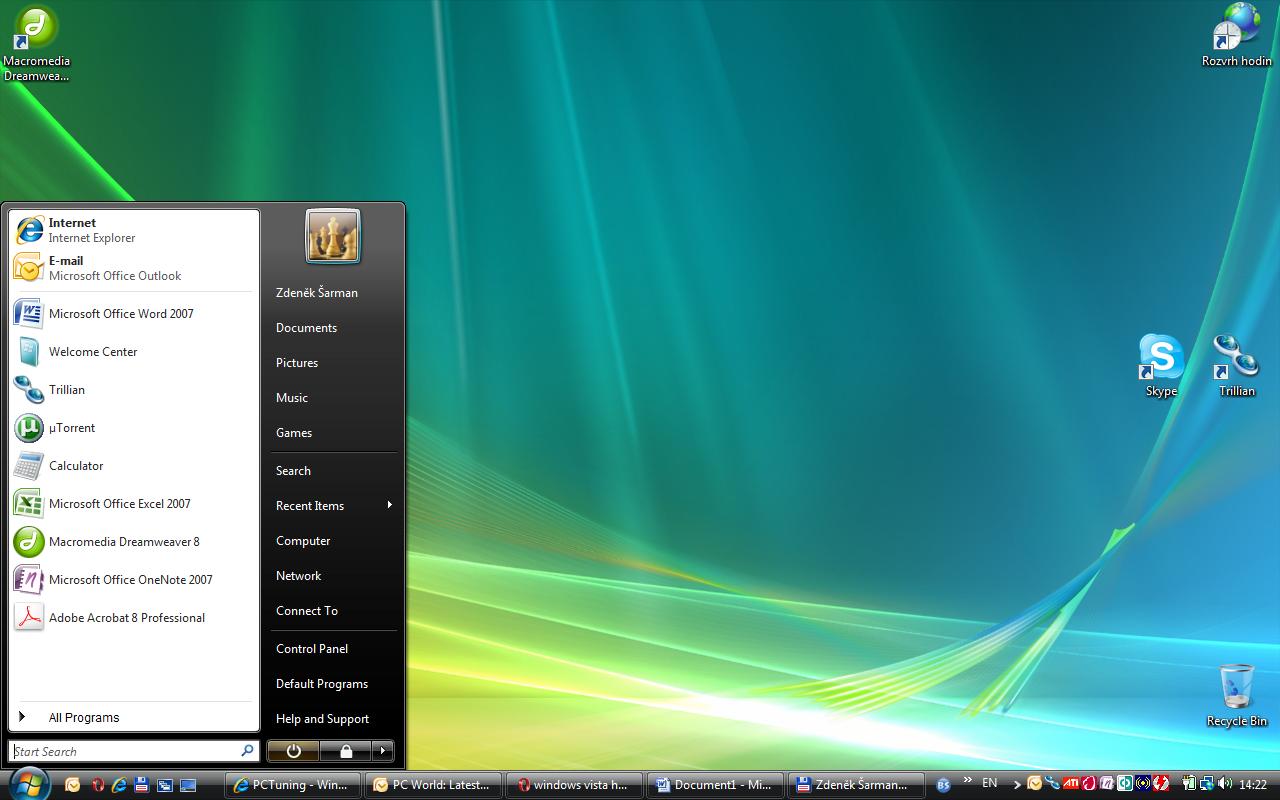Open Search from the Start menu
1280x800 pixels.
pos(333,471)
